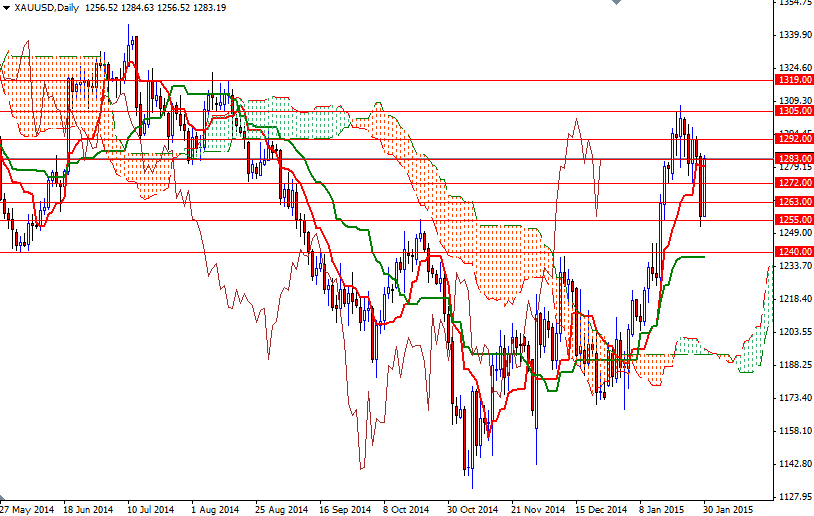Click the chart shift marker at chart top
Image resolution: width=814 pixels, height=516 pixels.
(x=616, y=2)
